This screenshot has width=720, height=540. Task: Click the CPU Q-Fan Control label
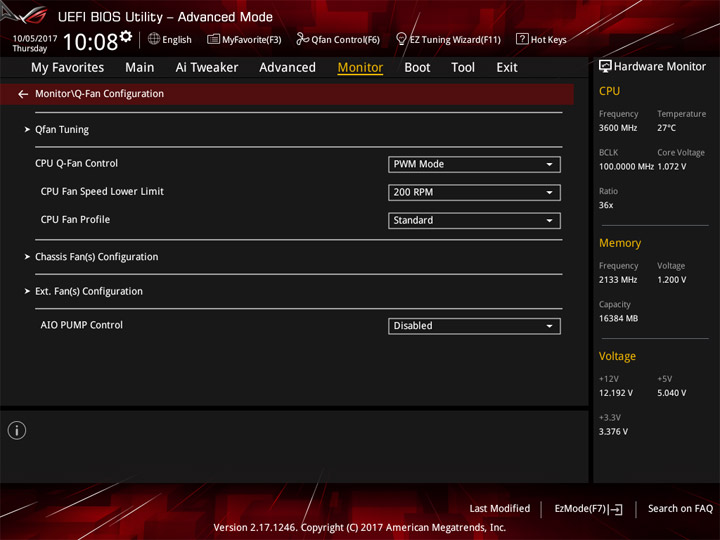pos(76,163)
